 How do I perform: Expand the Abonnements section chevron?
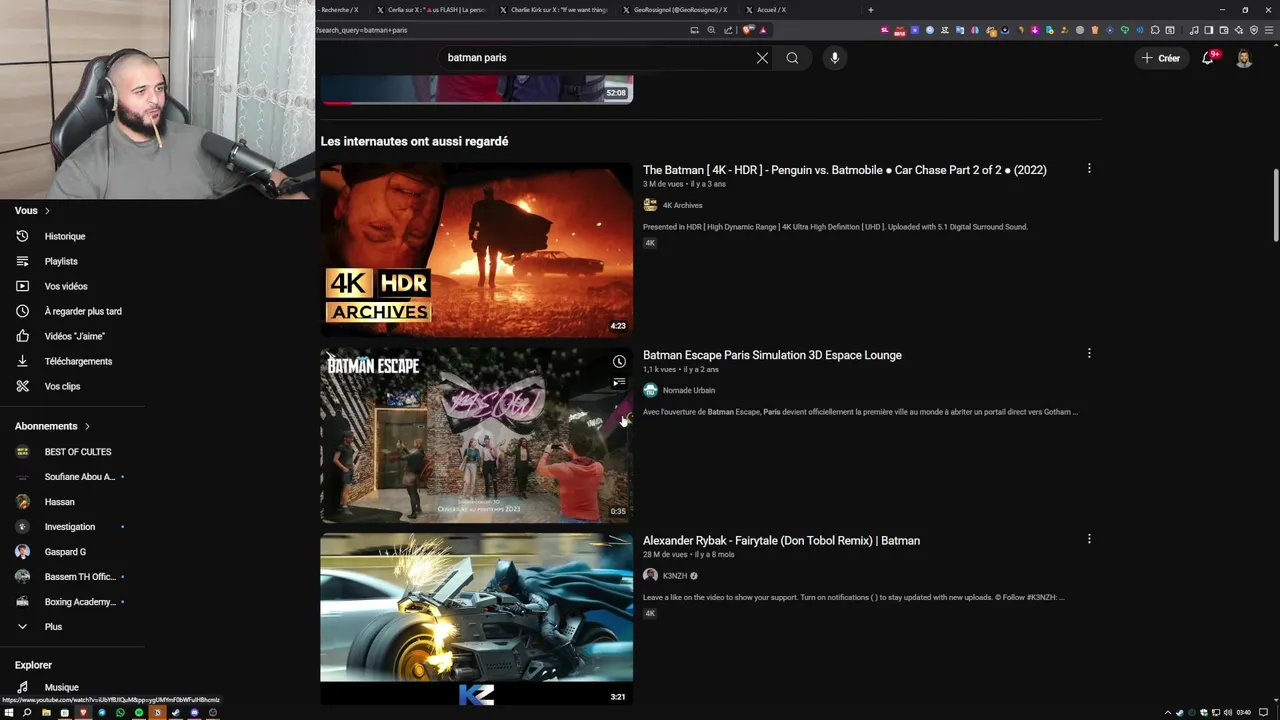pos(87,426)
